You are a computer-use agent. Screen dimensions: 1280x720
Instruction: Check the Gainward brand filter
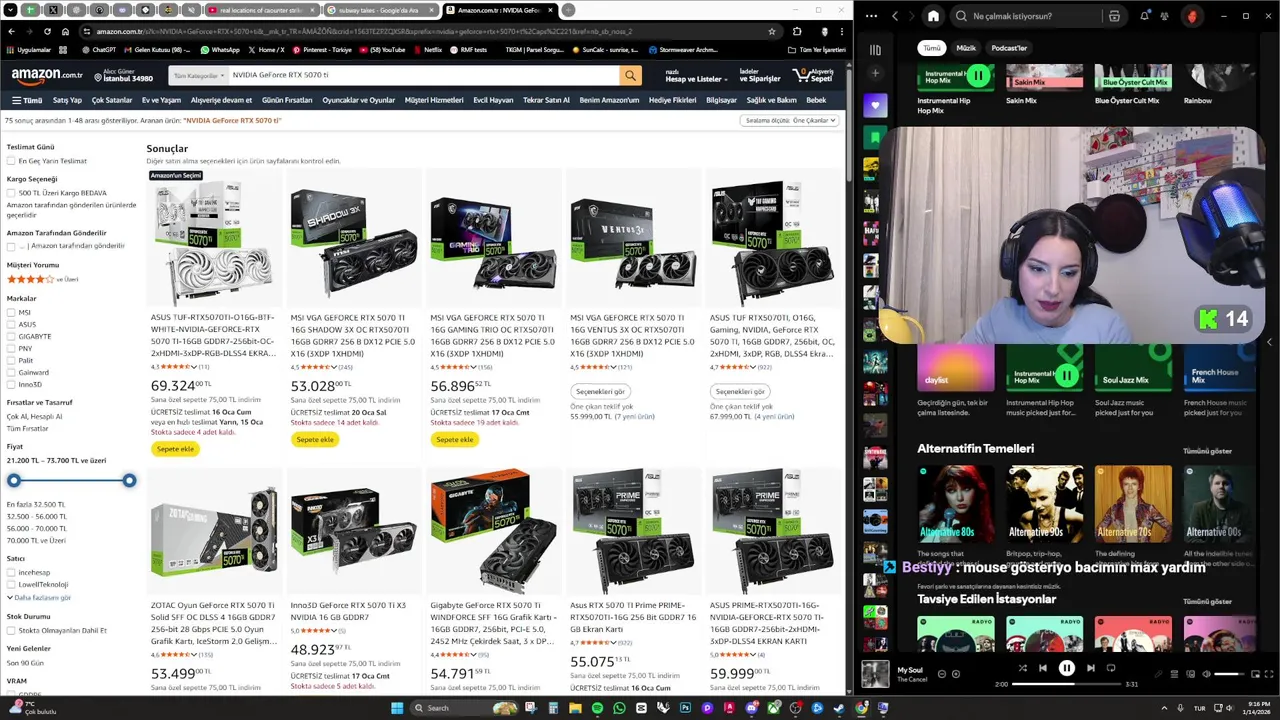(x=10, y=372)
